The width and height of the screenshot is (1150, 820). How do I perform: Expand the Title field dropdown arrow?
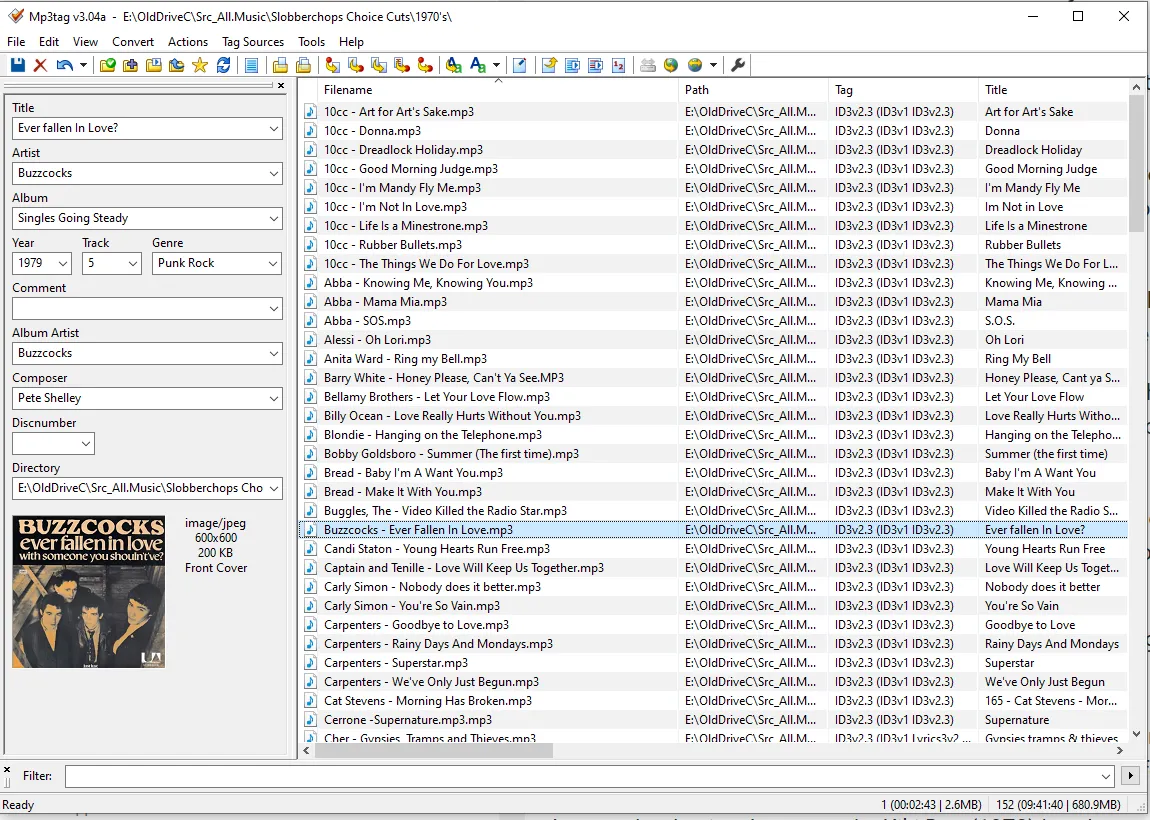pos(274,128)
